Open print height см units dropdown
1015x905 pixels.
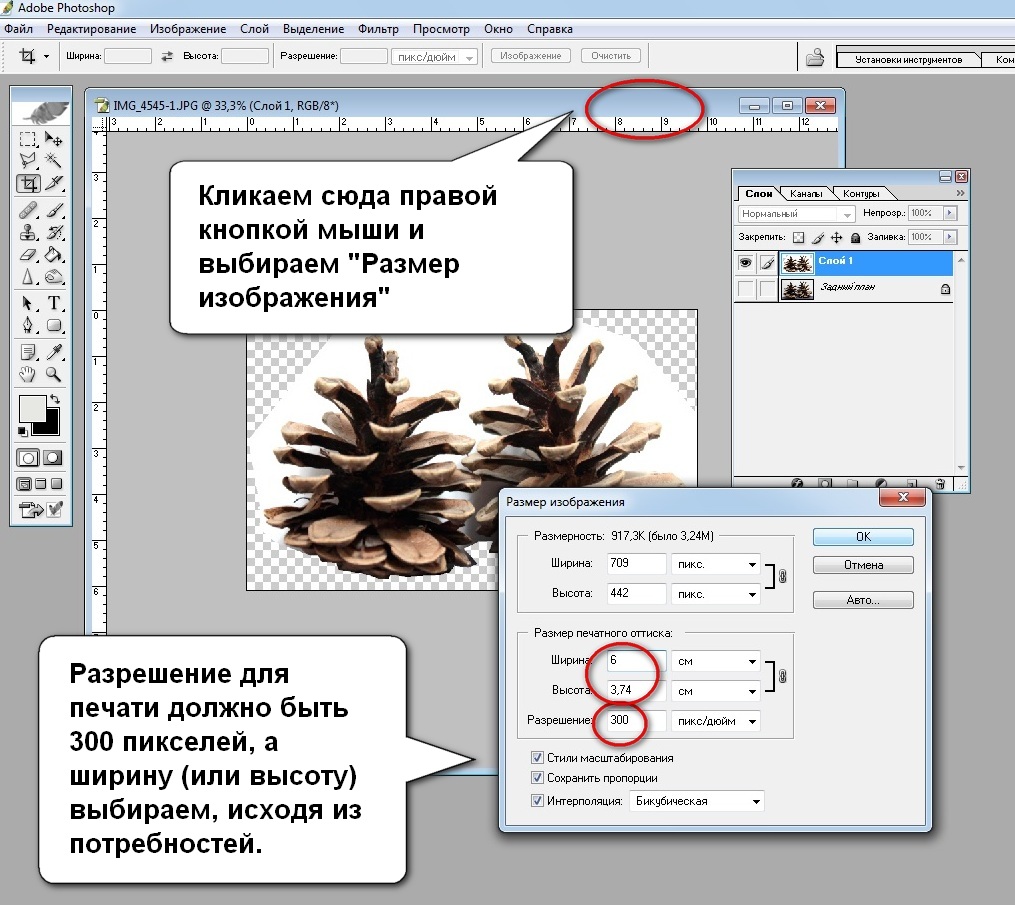pyautogui.click(x=715, y=691)
